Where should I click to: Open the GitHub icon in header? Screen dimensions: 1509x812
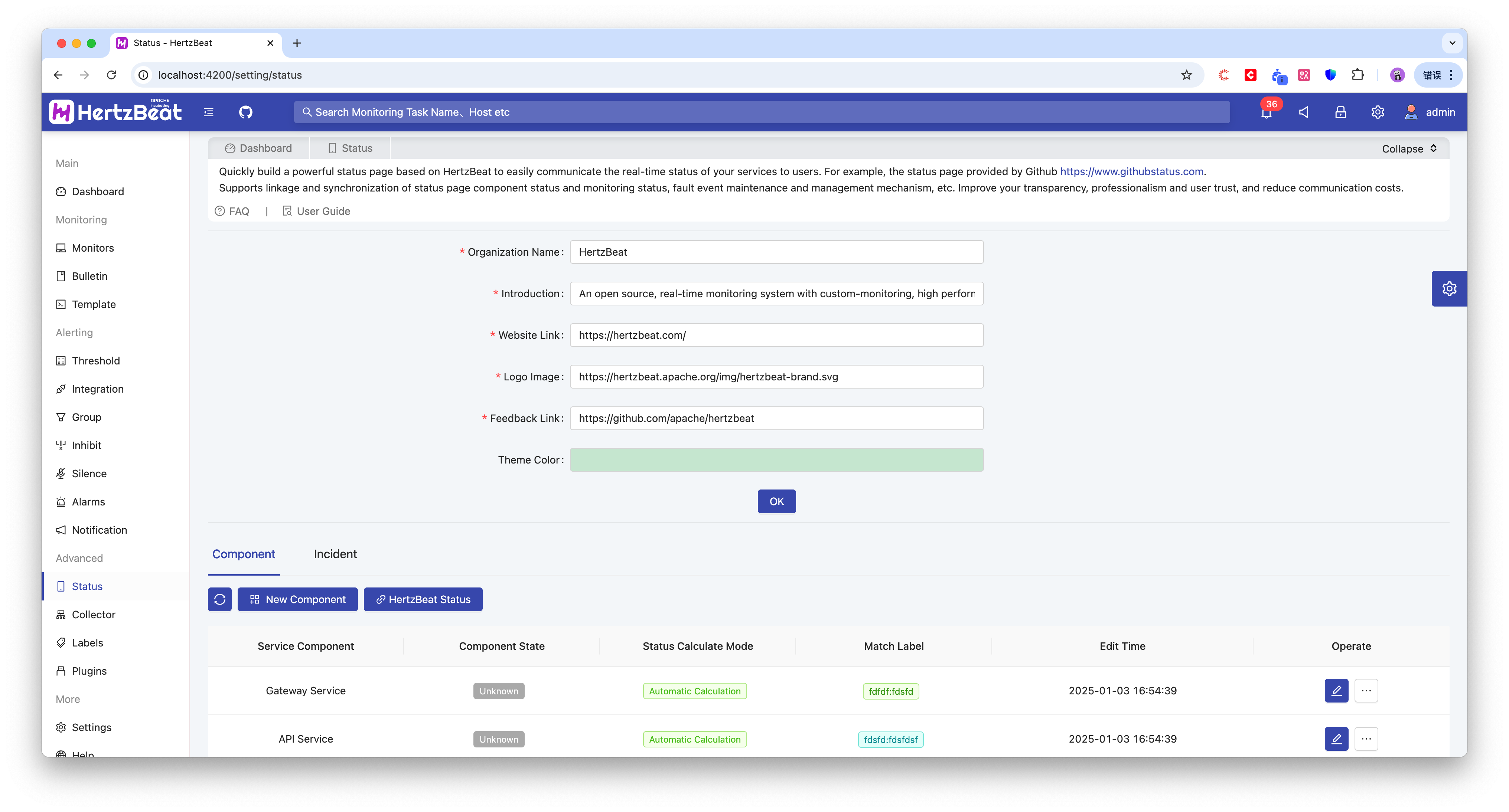pyautogui.click(x=245, y=112)
